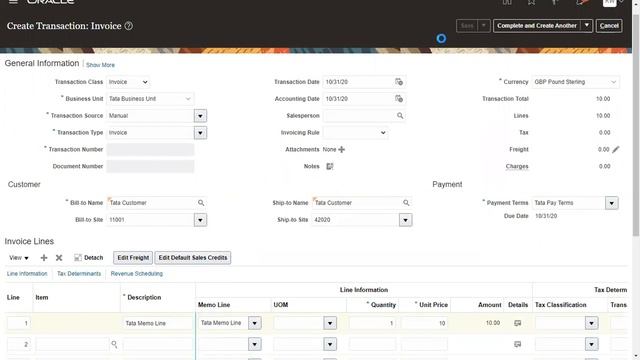The height and width of the screenshot is (360, 640).
Task: Open the Memo Line dropdown for line 2
Action: pos(255,344)
